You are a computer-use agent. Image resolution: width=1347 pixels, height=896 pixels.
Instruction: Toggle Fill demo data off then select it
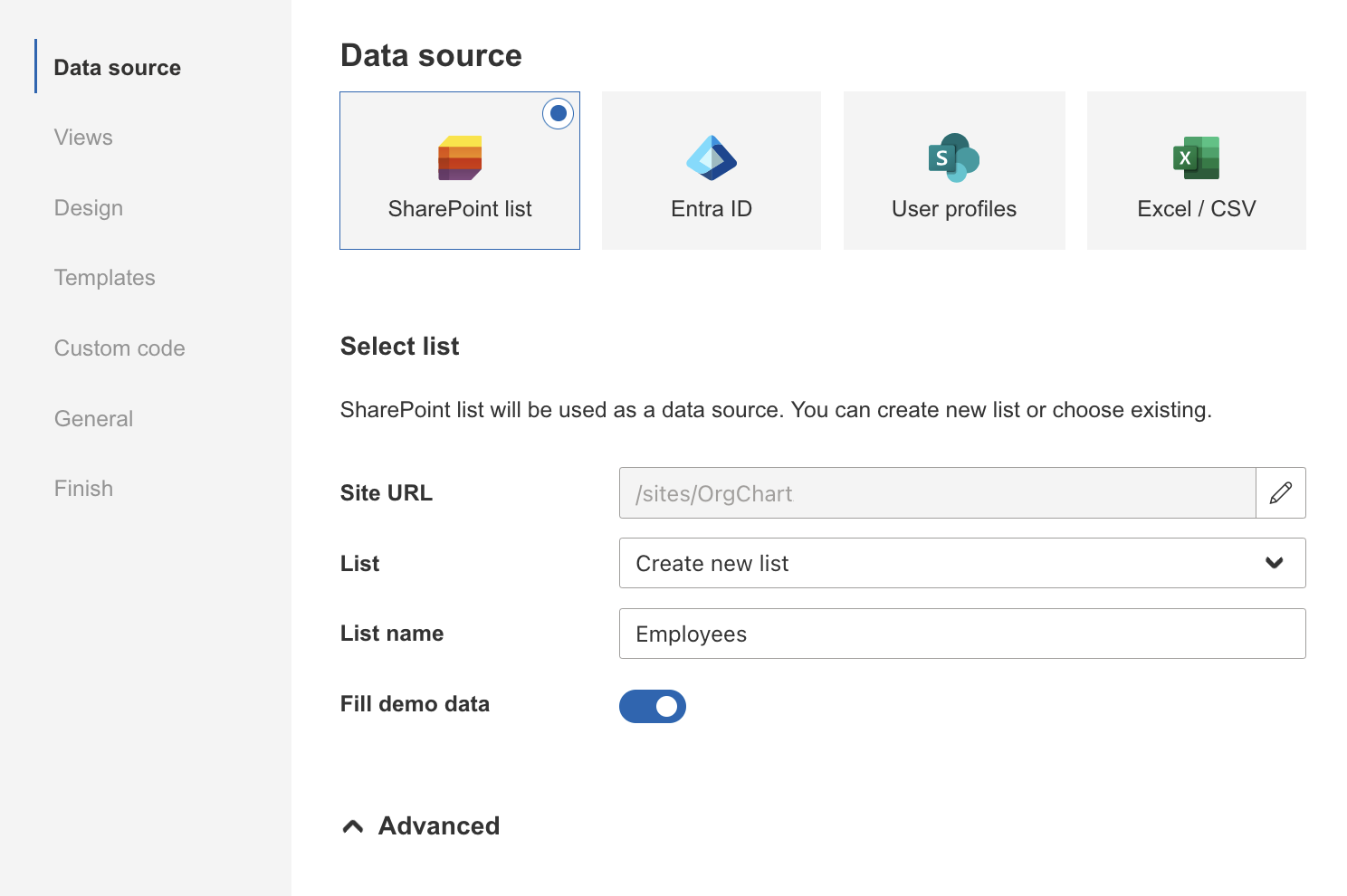coord(653,706)
